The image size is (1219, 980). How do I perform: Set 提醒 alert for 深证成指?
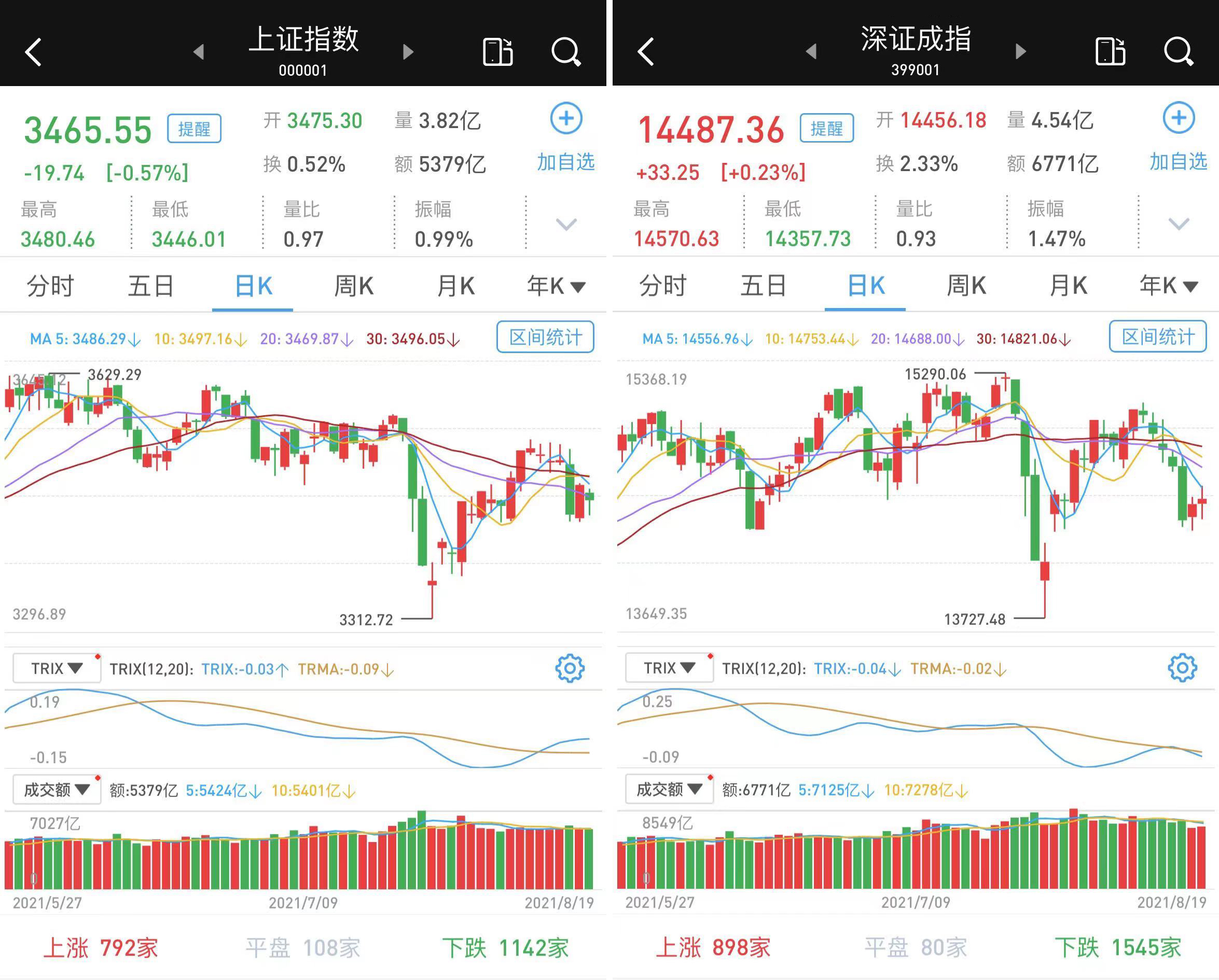pyautogui.click(x=827, y=128)
